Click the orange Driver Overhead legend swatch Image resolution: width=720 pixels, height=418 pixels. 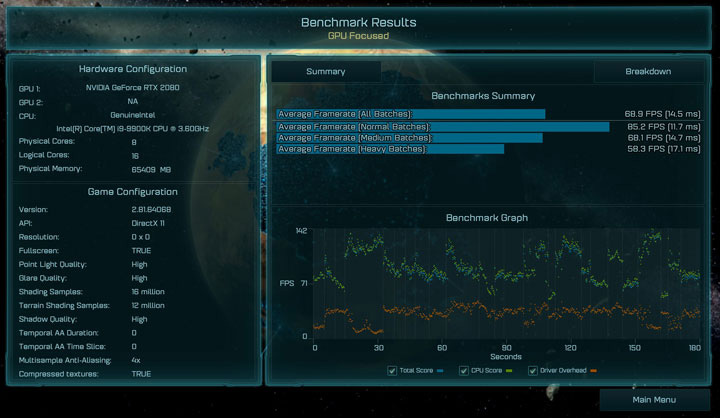[593, 371]
